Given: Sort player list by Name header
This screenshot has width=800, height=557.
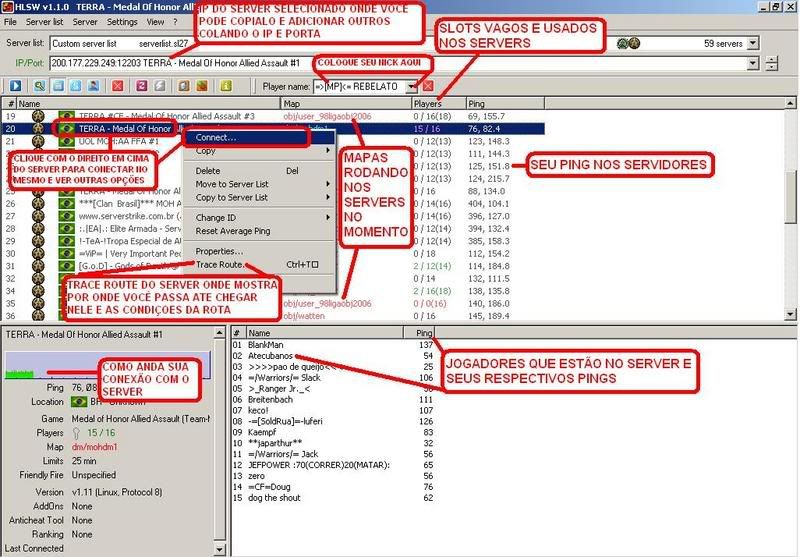Looking at the screenshot, I should tap(324, 333).
